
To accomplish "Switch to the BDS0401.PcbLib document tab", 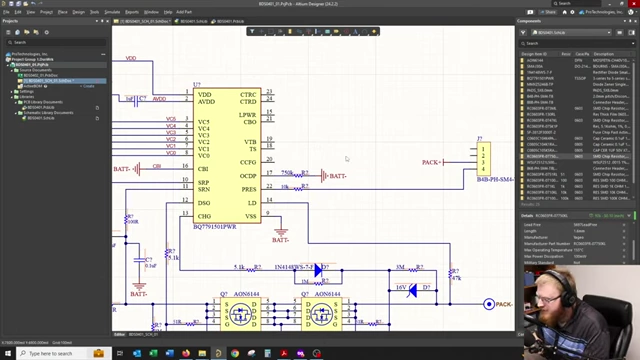I will (x=229, y=21).
